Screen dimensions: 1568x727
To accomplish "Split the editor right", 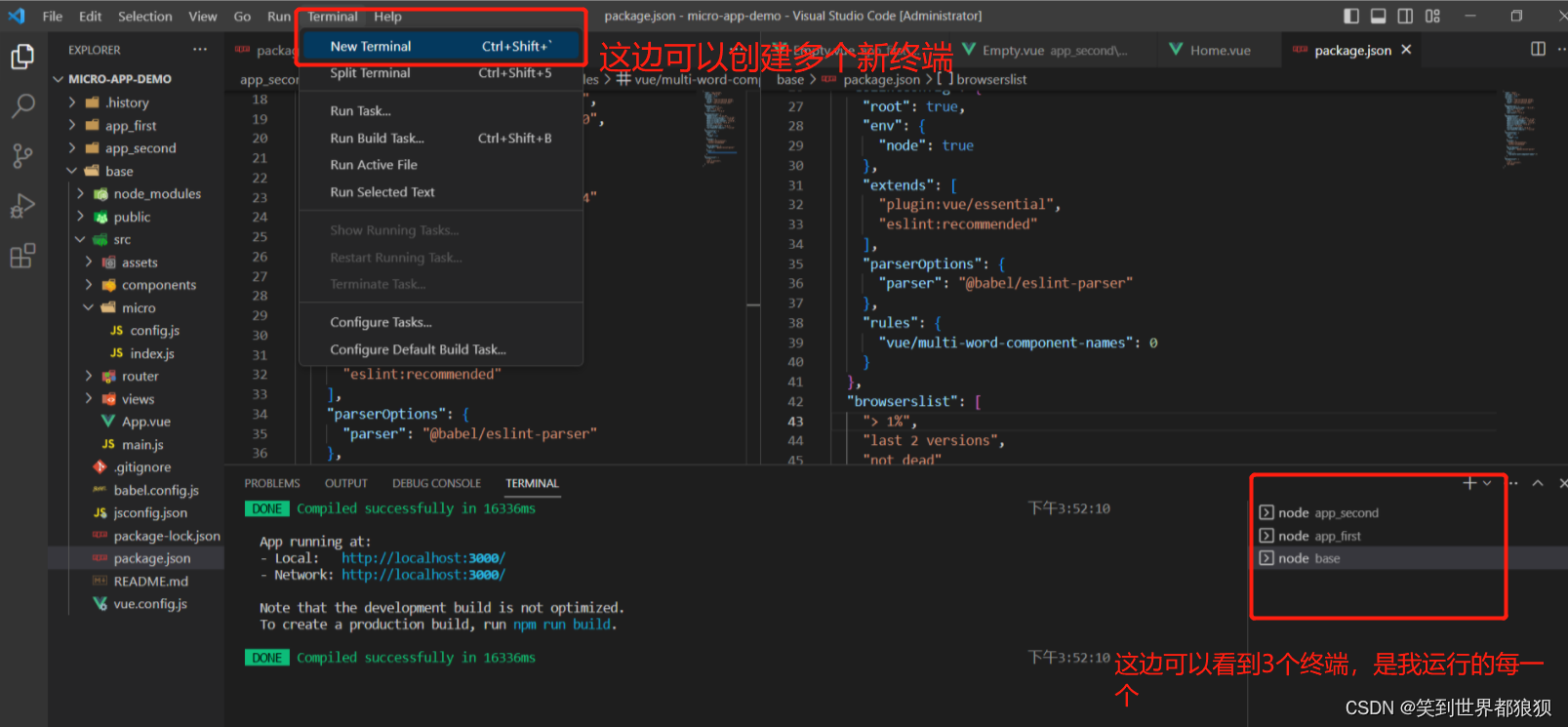I will click(x=1539, y=49).
